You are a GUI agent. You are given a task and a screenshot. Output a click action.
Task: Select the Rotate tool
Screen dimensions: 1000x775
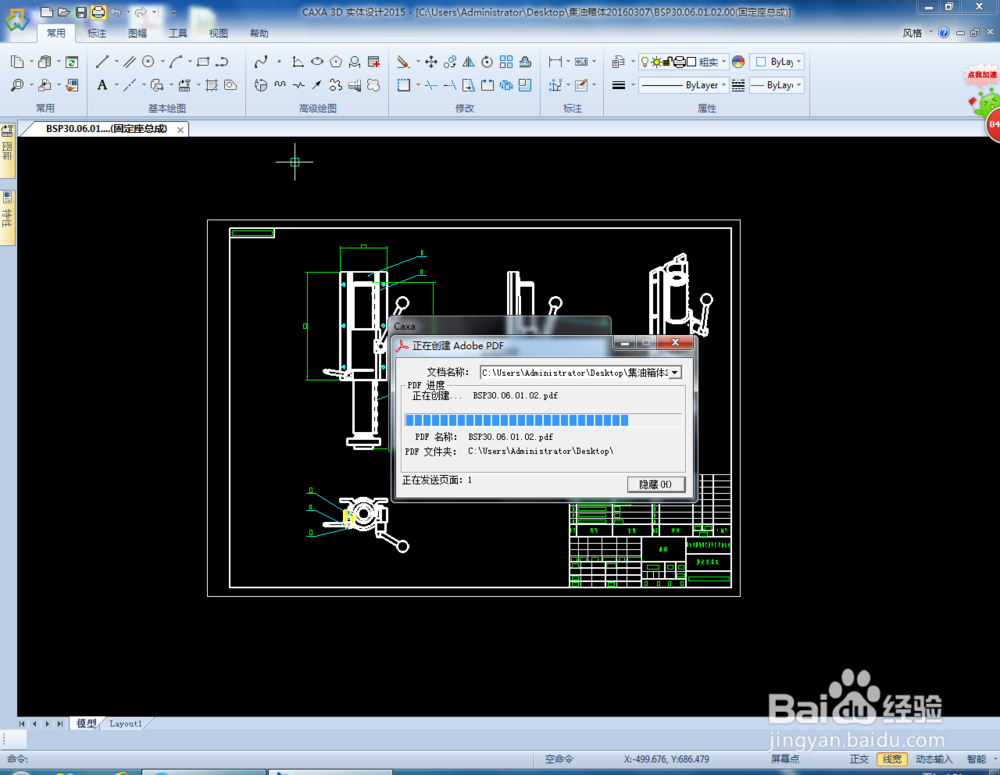487,62
